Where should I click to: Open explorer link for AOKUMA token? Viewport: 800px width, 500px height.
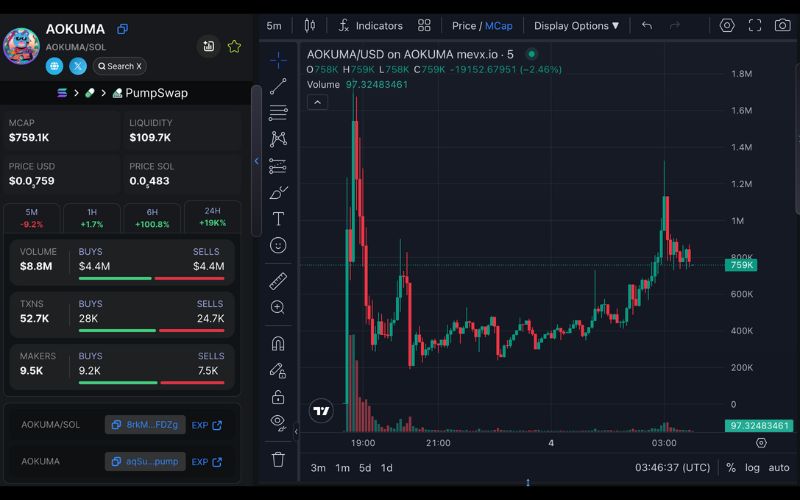click(207, 462)
